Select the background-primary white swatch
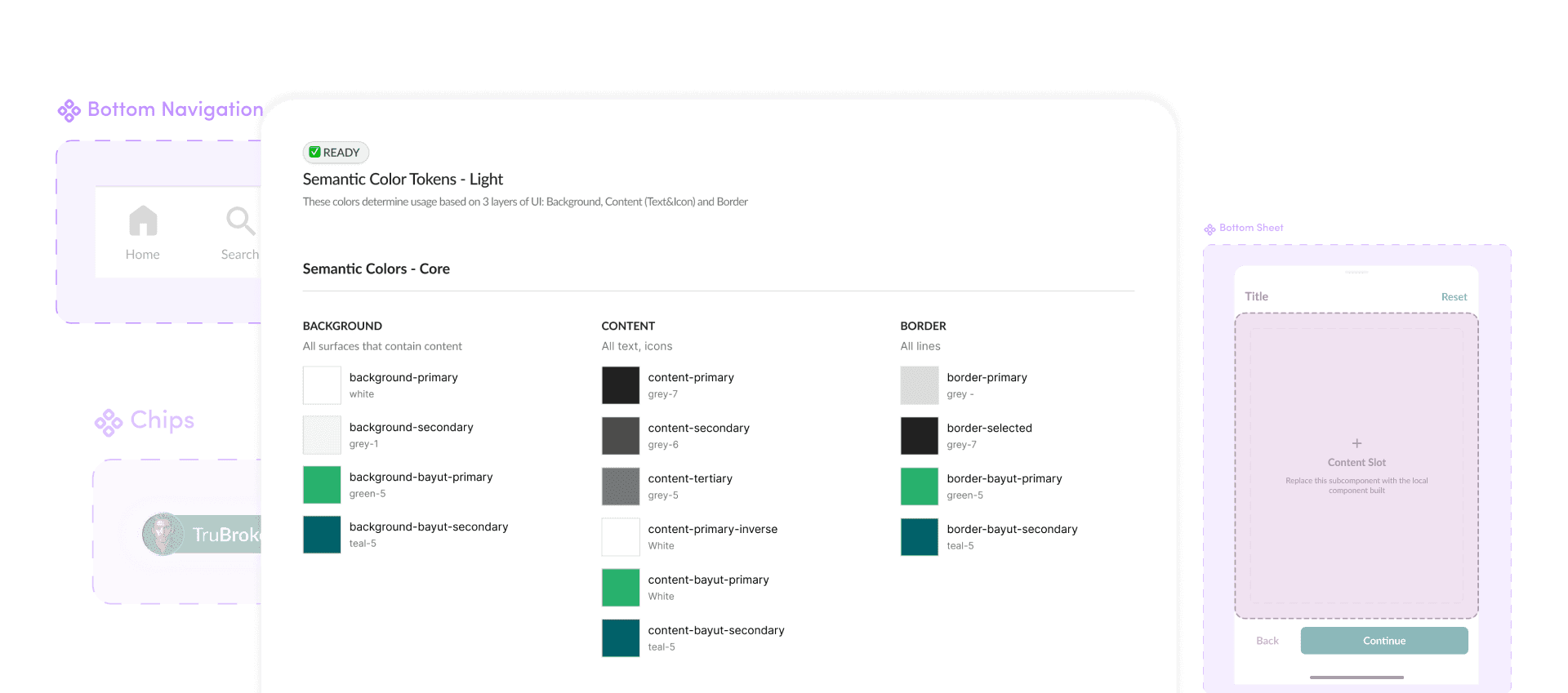This screenshot has width=1568, height=693. [x=322, y=385]
